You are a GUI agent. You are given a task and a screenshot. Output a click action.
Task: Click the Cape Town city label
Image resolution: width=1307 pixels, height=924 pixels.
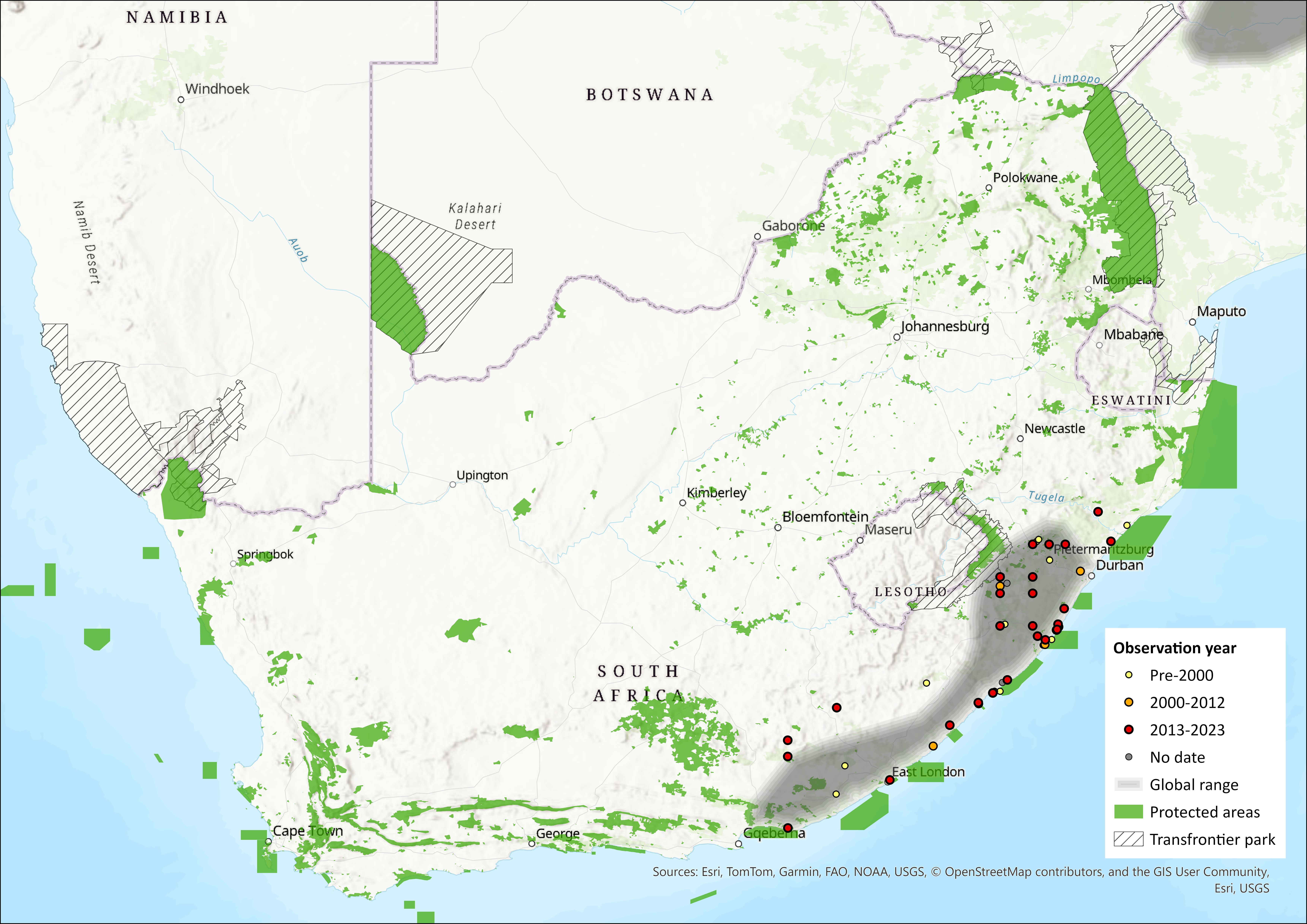(x=308, y=831)
